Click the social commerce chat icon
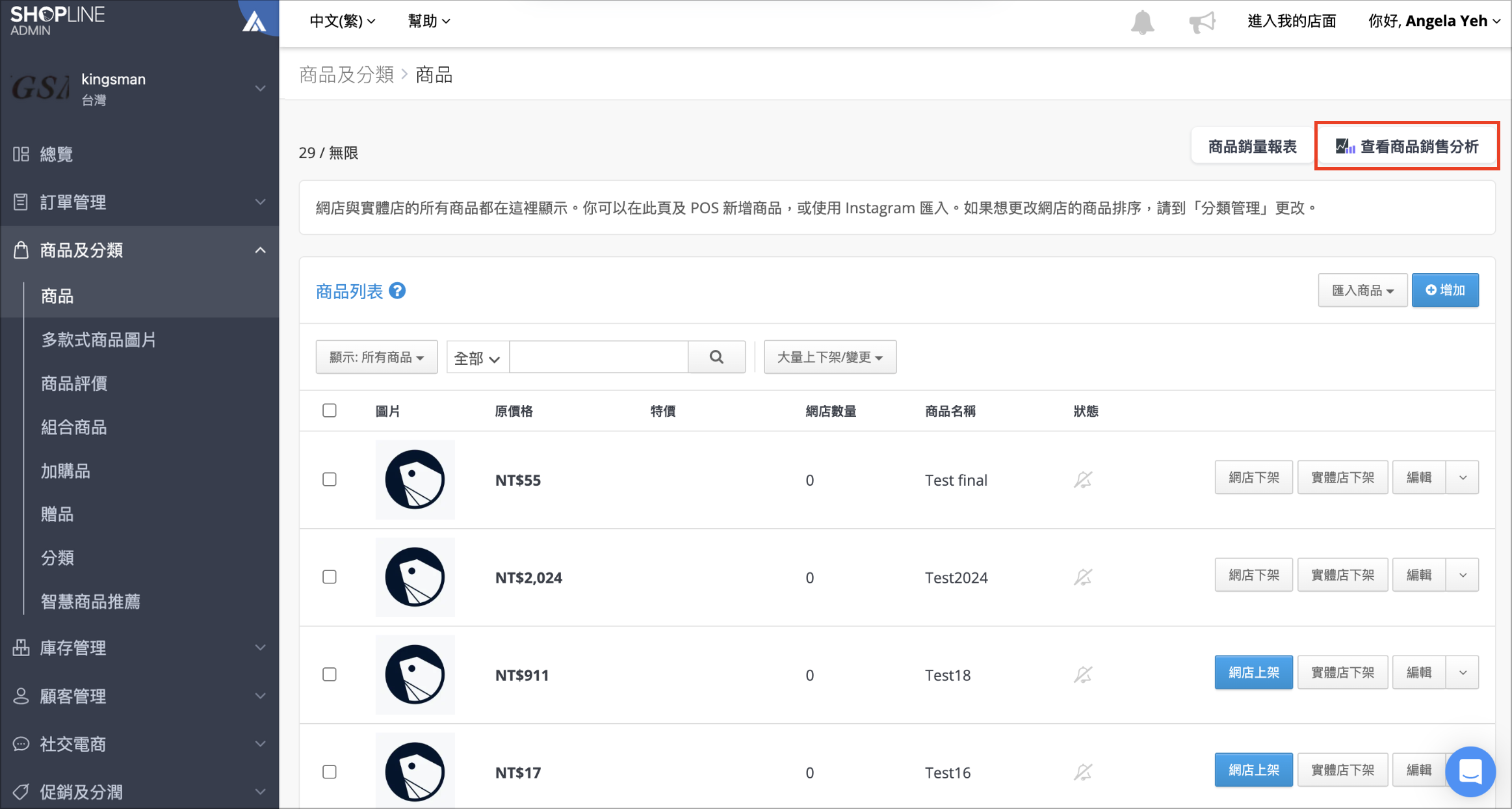Image resolution: width=1512 pixels, height=809 pixels. [x=21, y=744]
